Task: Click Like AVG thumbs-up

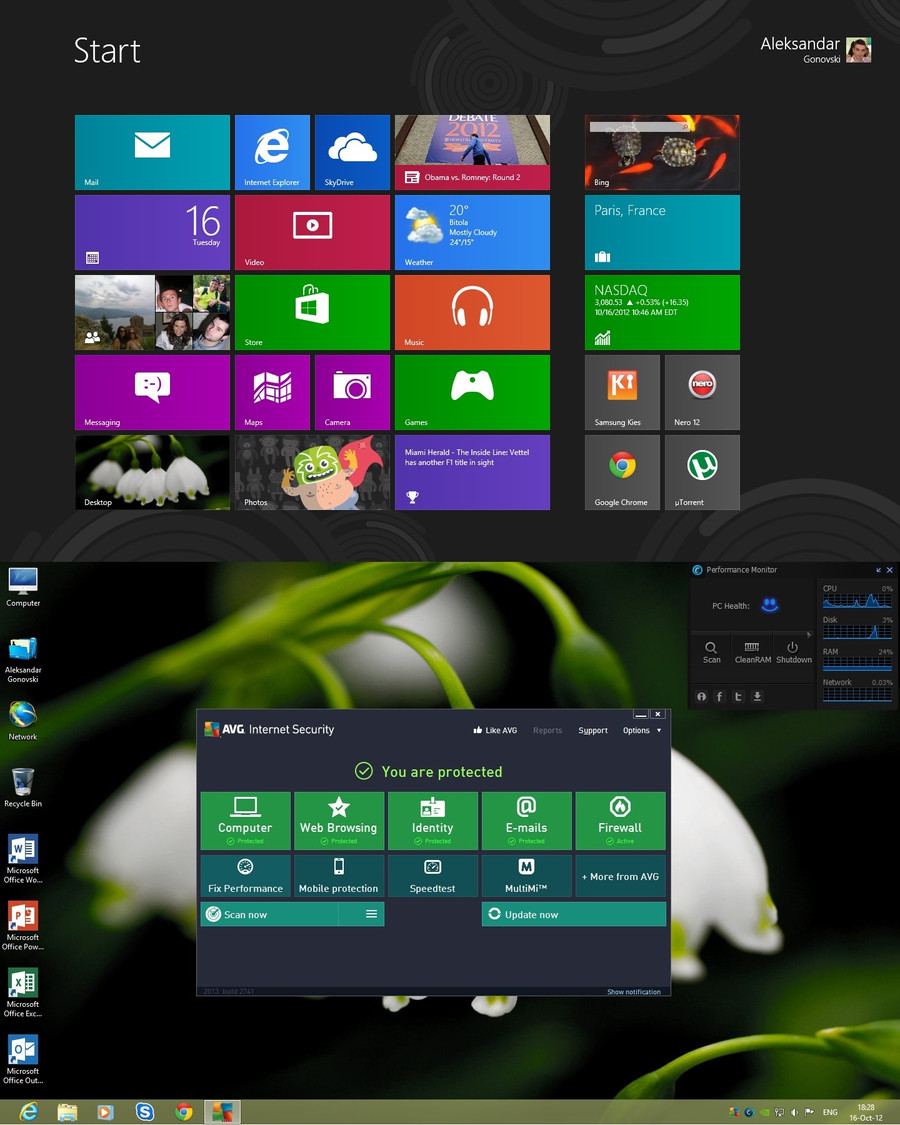Action: [495, 730]
